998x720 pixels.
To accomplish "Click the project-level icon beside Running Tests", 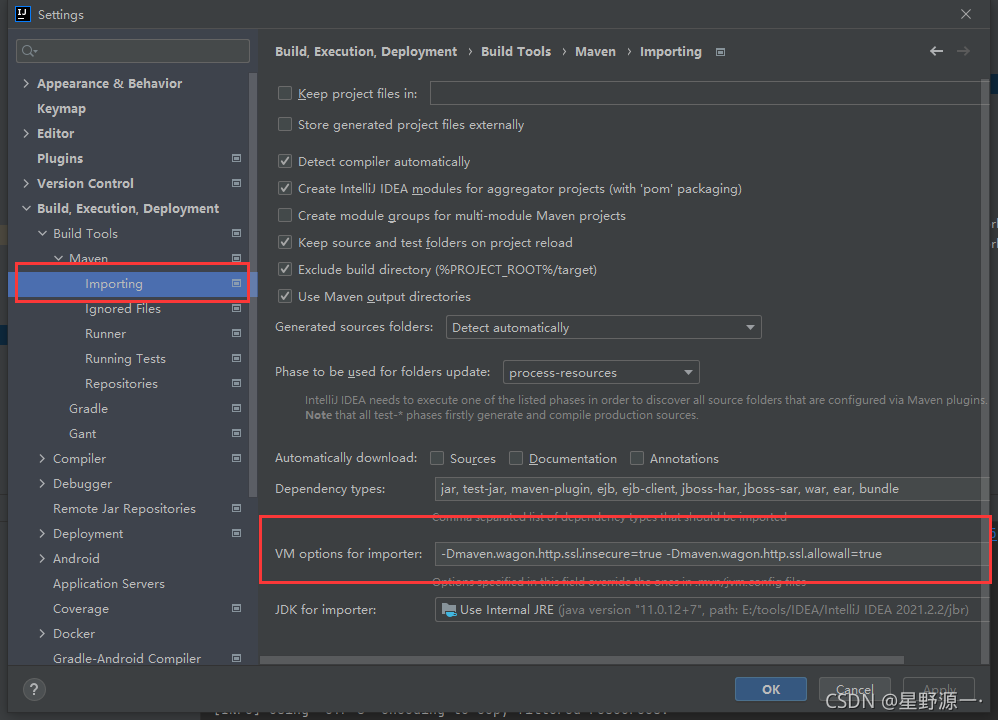I will coord(236,358).
